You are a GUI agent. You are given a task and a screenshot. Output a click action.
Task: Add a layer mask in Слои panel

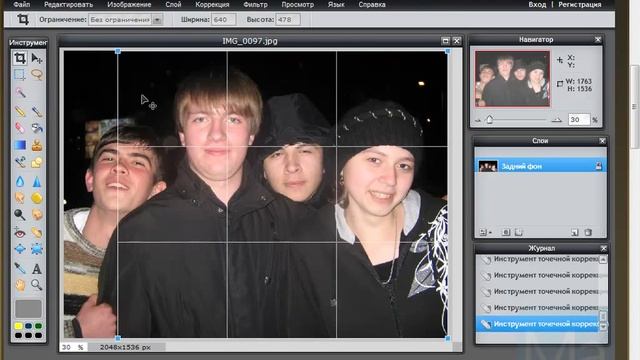tap(505, 232)
